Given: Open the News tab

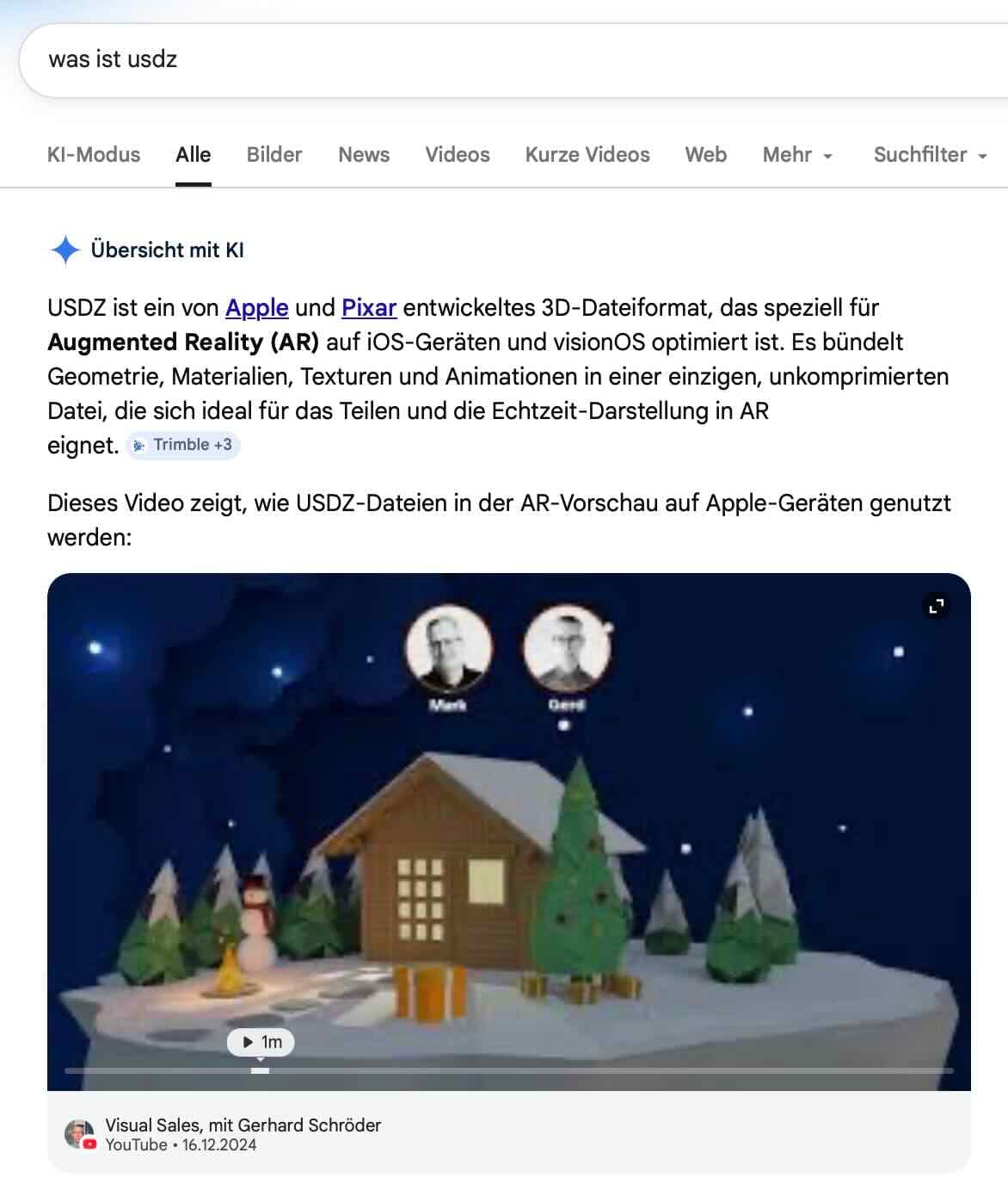Looking at the screenshot, I should pos(364,155).
